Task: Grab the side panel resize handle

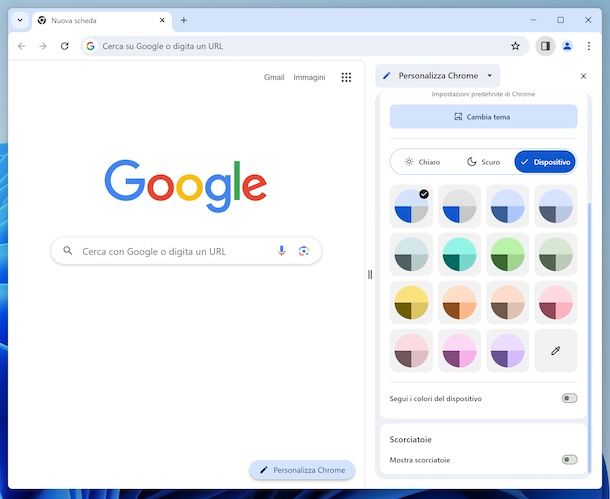Action: pyautogui.click(x=370, y=275)
